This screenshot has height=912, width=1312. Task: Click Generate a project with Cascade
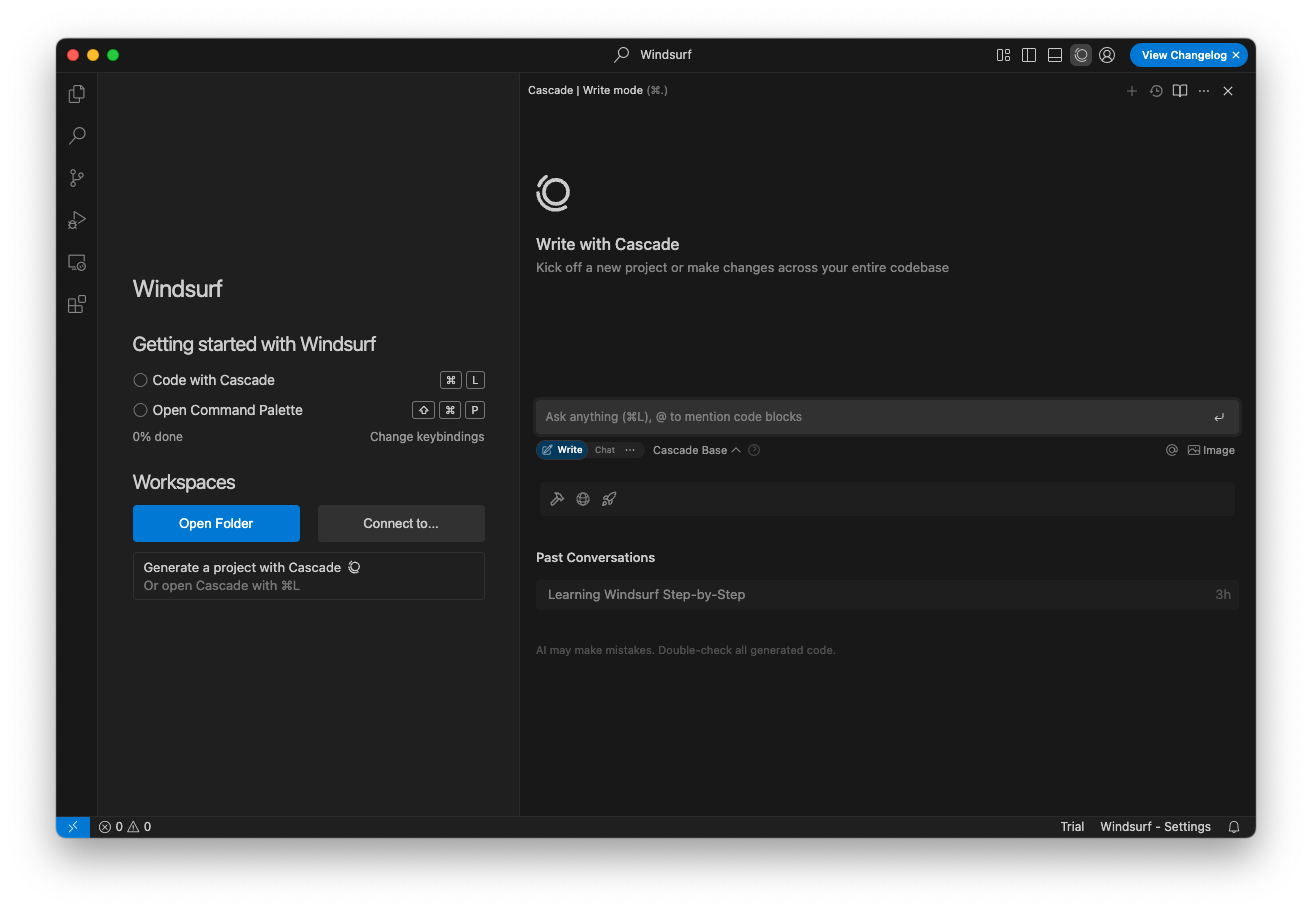[309, 576]
